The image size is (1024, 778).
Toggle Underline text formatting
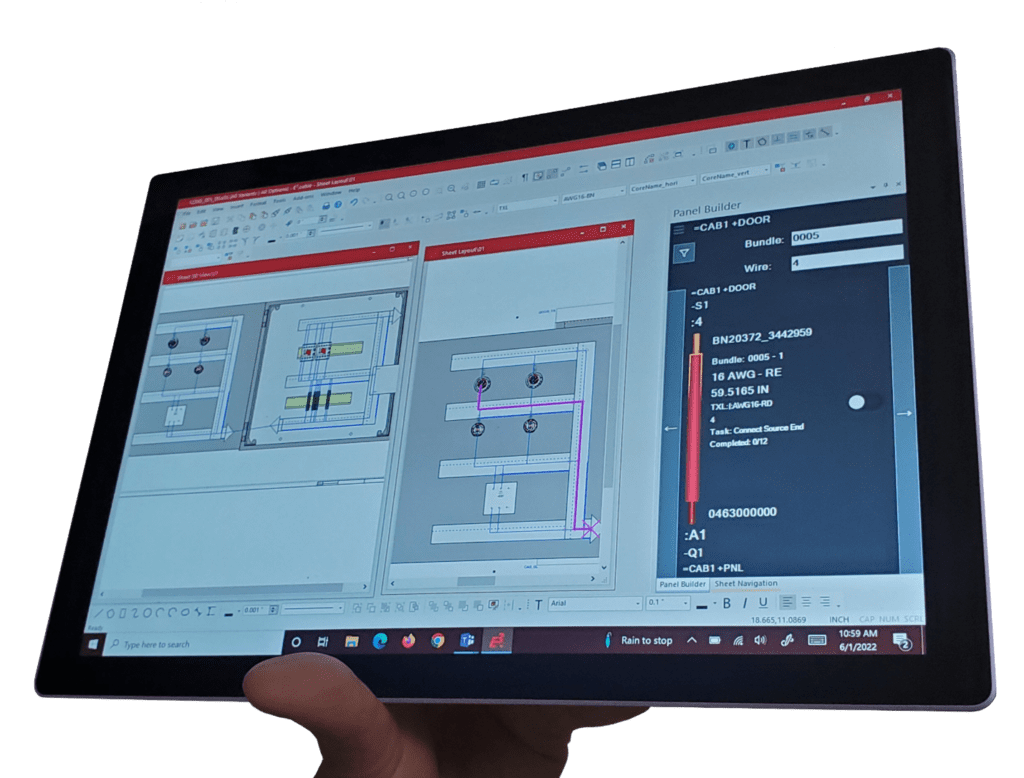(x=763, y=602)
